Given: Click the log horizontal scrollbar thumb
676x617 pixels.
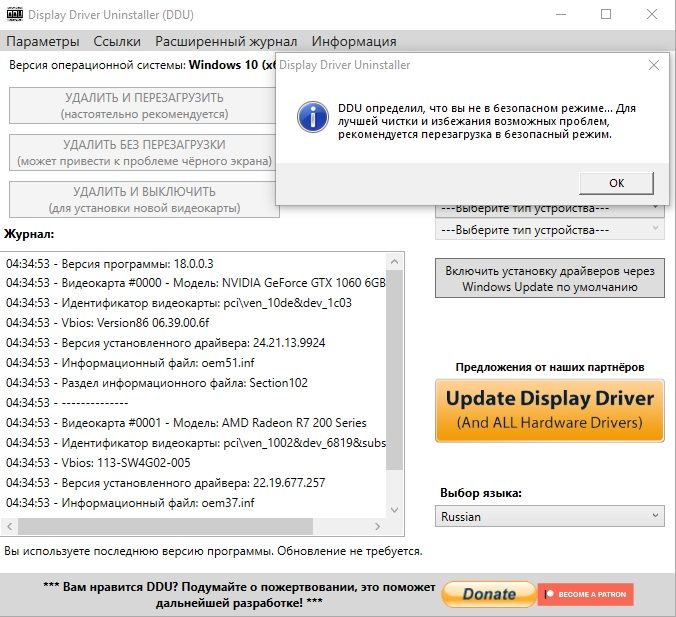Looking at the screenshot, I should pyautogui.click(x=165, y=526).
